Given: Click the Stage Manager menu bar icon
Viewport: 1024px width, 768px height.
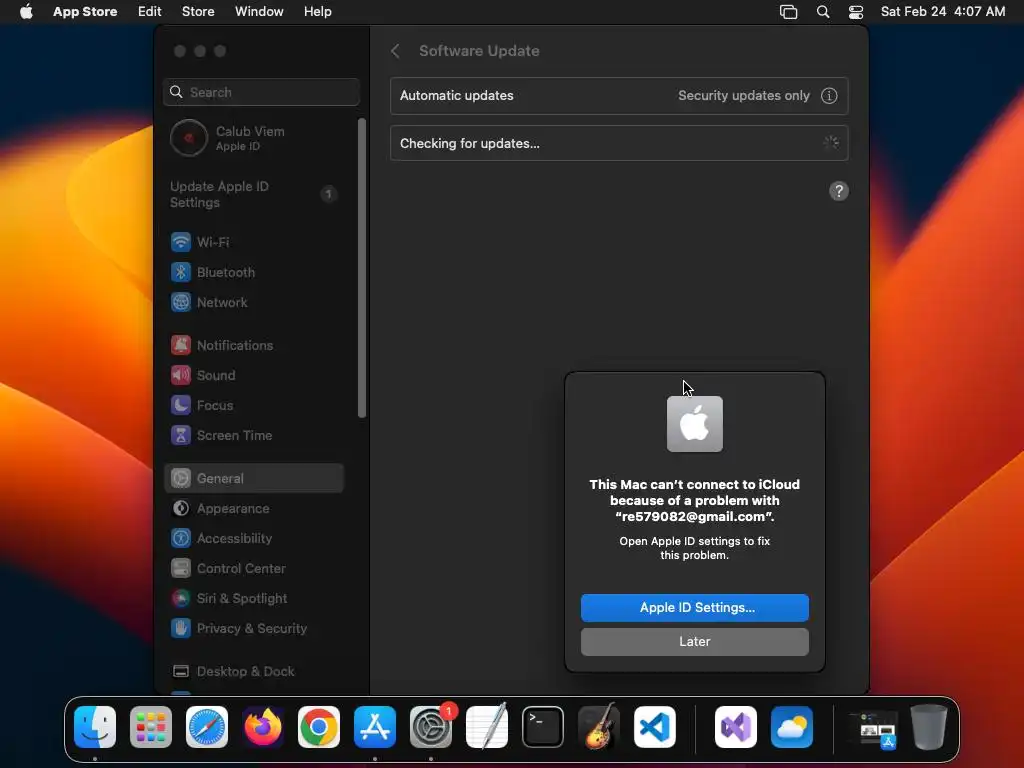Looking at the screenshot, I should pos(788,12).
